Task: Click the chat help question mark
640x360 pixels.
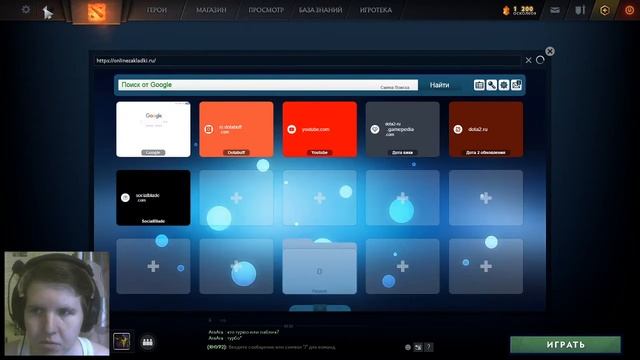Action: [428, 347]
